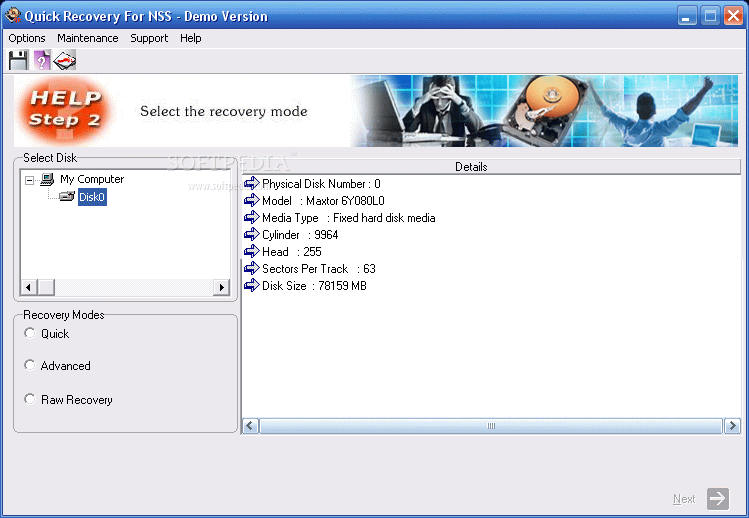
Task: Close the Quick Recovery window
Action: click(733, 16)
